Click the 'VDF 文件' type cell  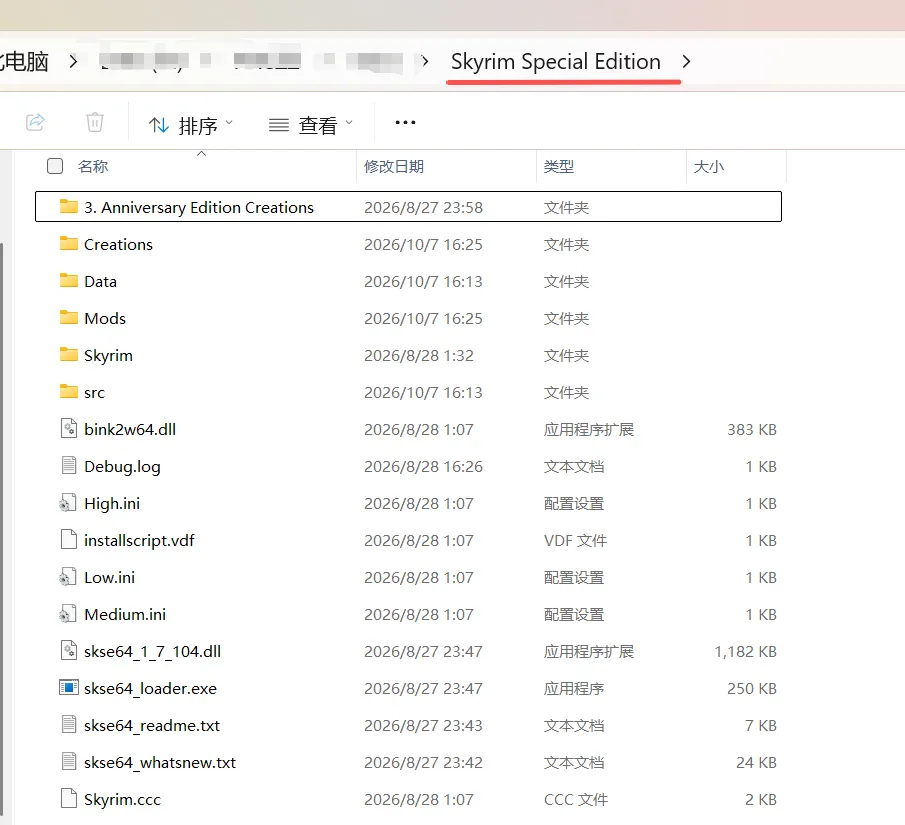pos(575,541)
